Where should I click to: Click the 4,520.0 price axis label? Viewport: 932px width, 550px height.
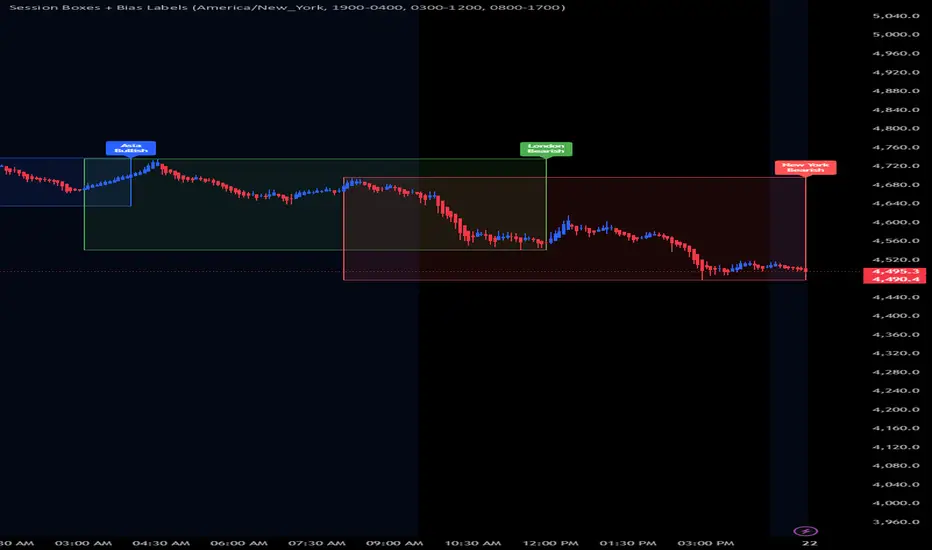point(896,260)
